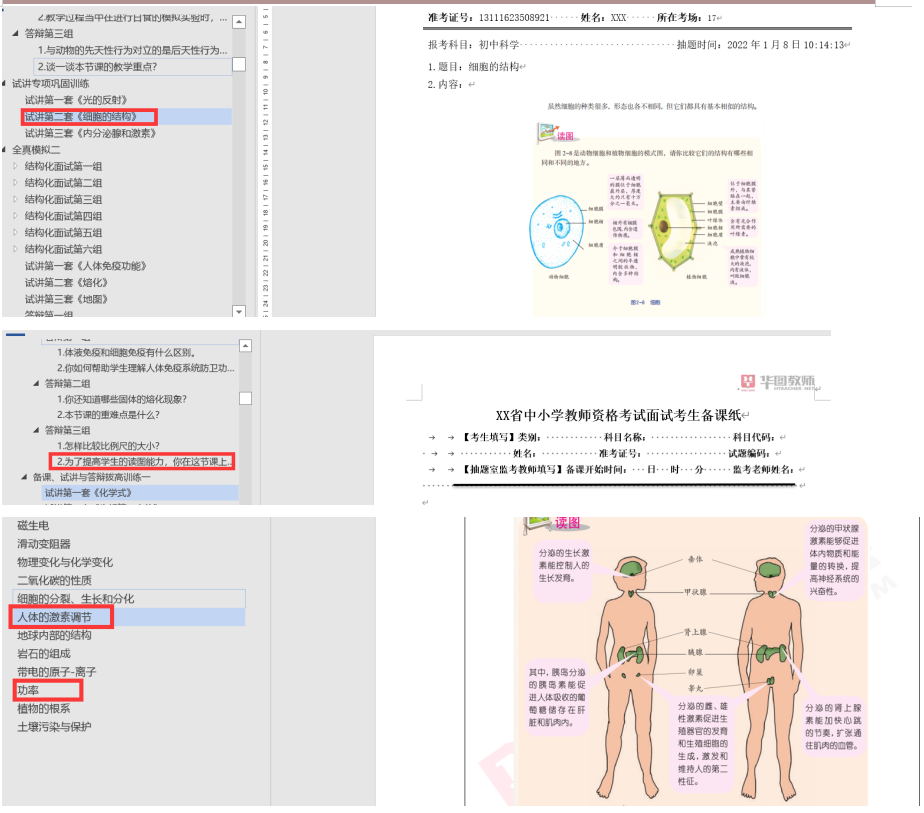
Task: Jump to 试讲第三套《内分泌腺和激素》 heading
Action: 90,133
